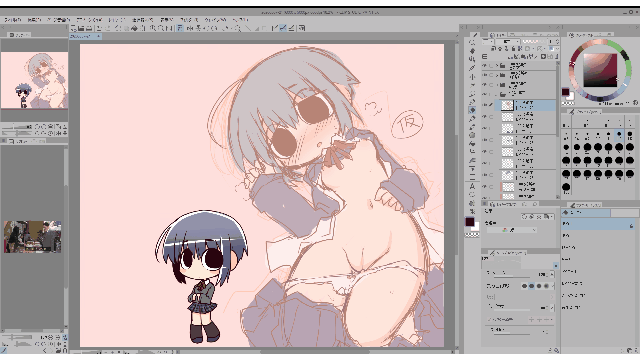Click the reference photo thumbnail in Sub View panel
The image size is (640, 360).
click(x=33, y=237)
